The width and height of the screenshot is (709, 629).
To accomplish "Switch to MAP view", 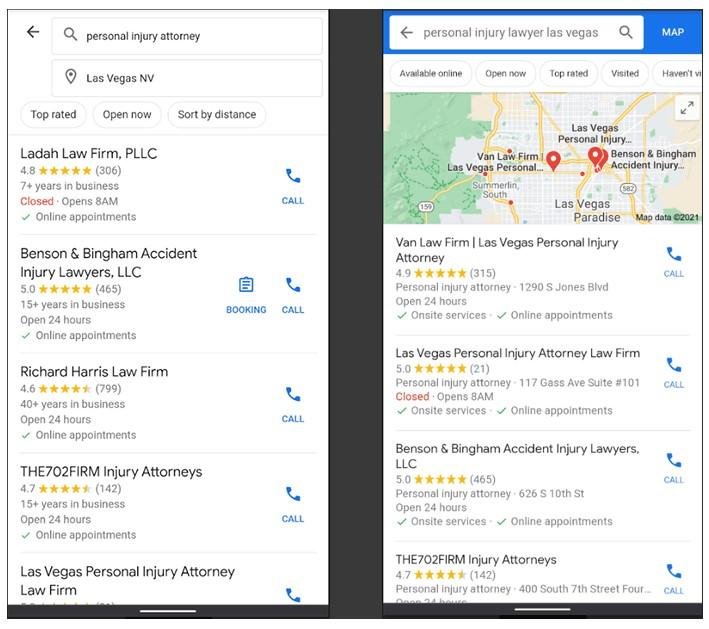I will pos(673,33).
